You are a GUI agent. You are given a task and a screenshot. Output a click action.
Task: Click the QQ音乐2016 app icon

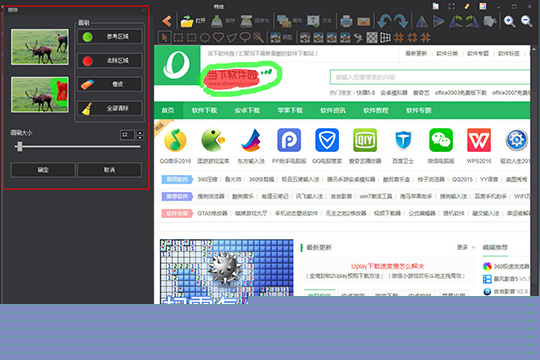[x=175, y=140]
